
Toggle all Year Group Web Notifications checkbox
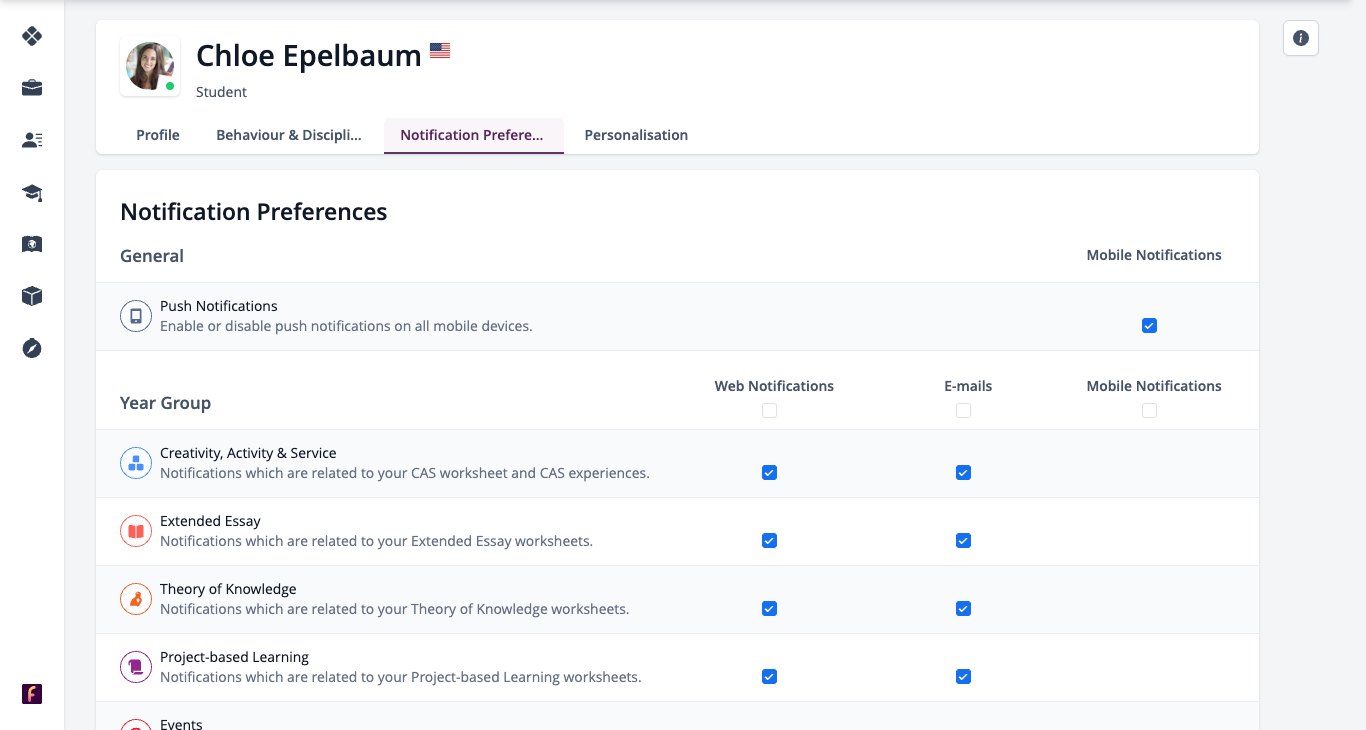pos(769,411)
